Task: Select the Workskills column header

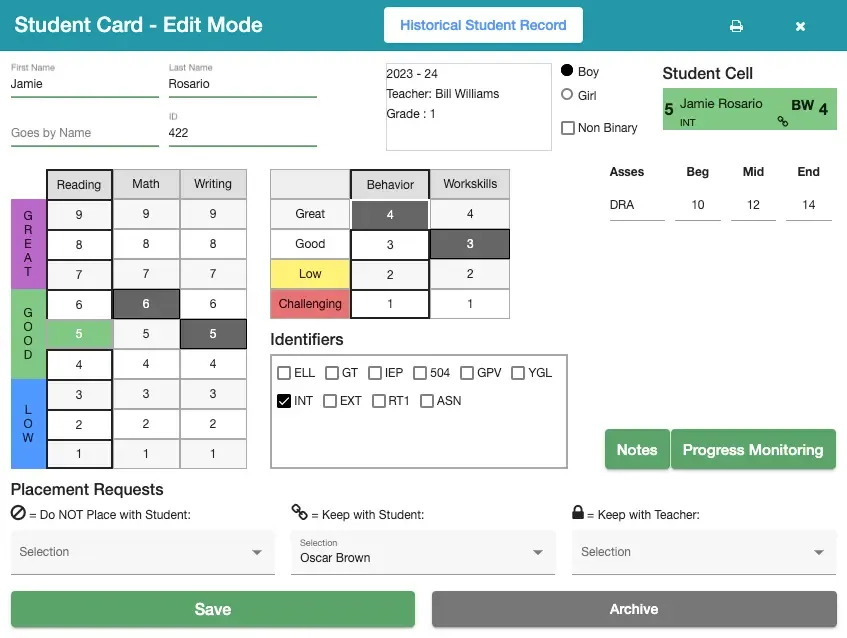Action: (x=470, y=184)
